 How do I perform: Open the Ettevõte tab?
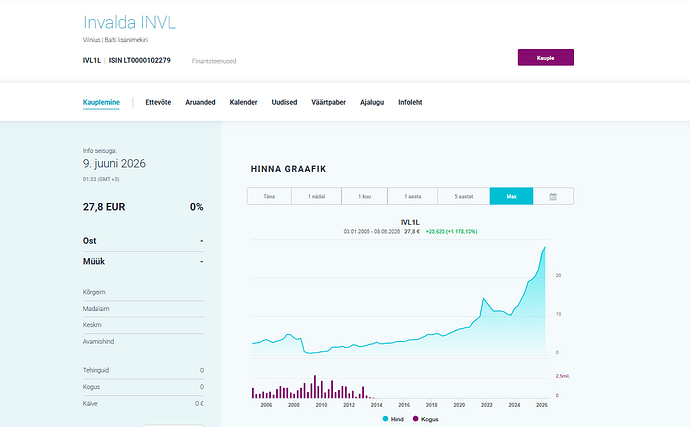click(x=158, y=102)
